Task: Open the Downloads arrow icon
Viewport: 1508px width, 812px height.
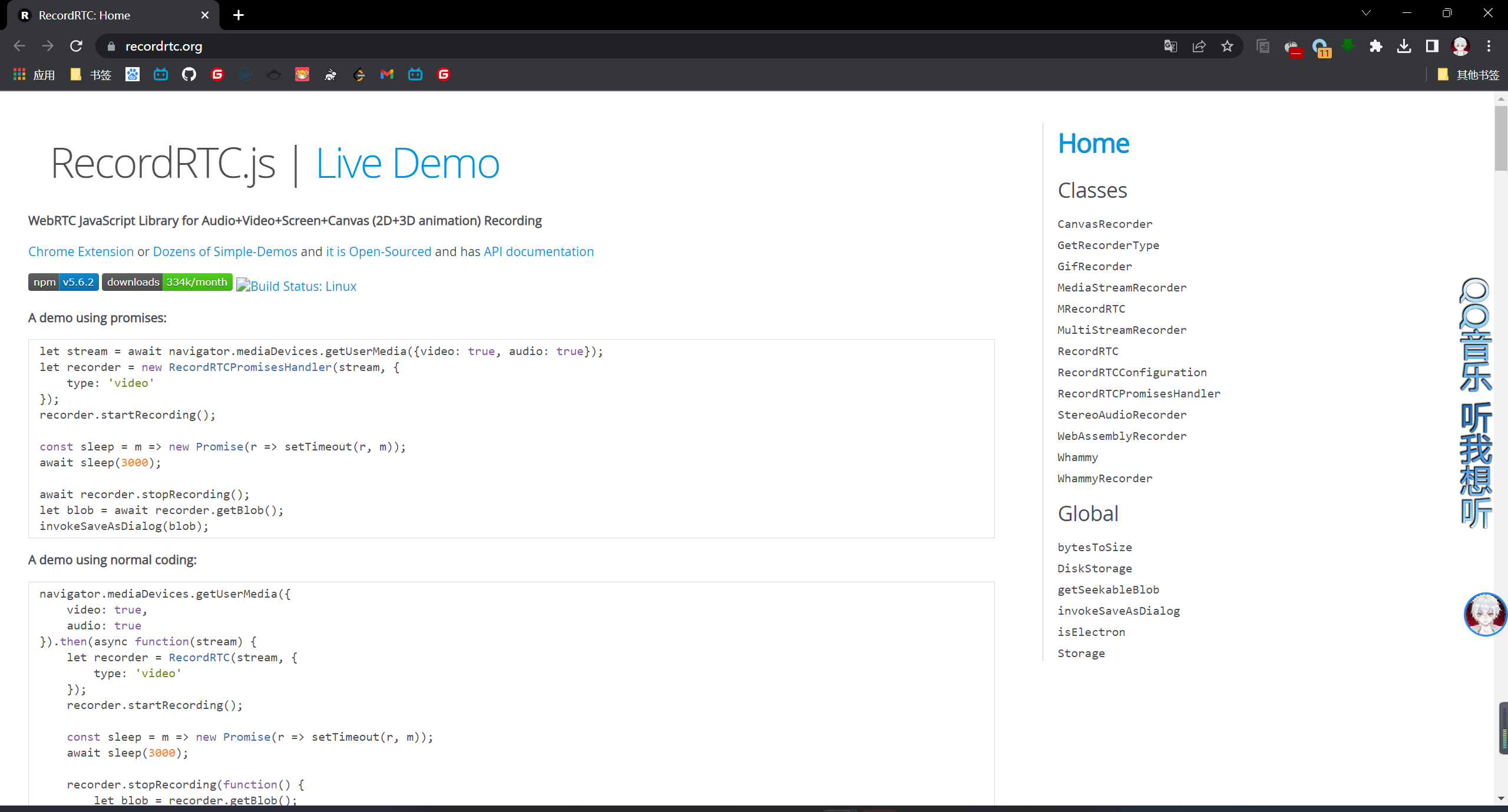Action: pos(1404,47)
